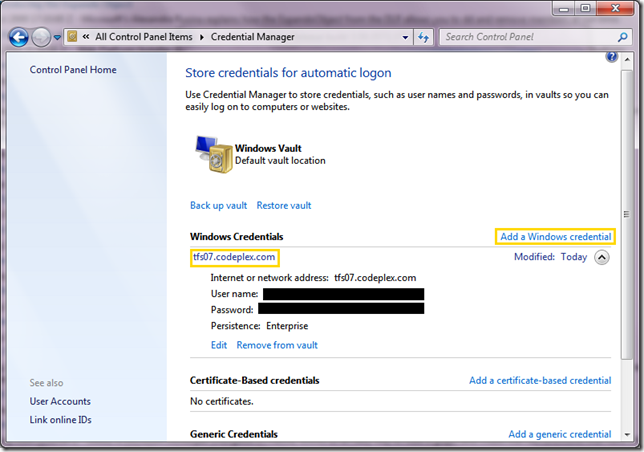The height and width of the screenshot is (452, 644).
Task: Click the vertical scrollbar thumb
Action: [627, 214]
